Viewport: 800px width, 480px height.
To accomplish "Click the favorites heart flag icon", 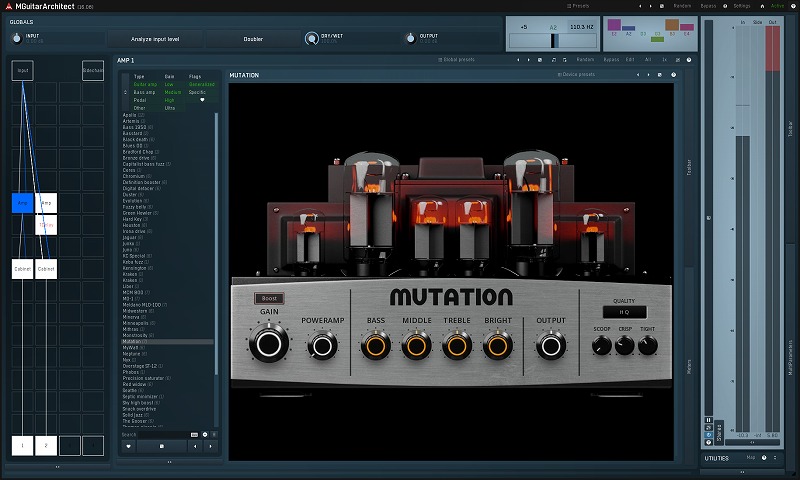I will tap(201, 100).
